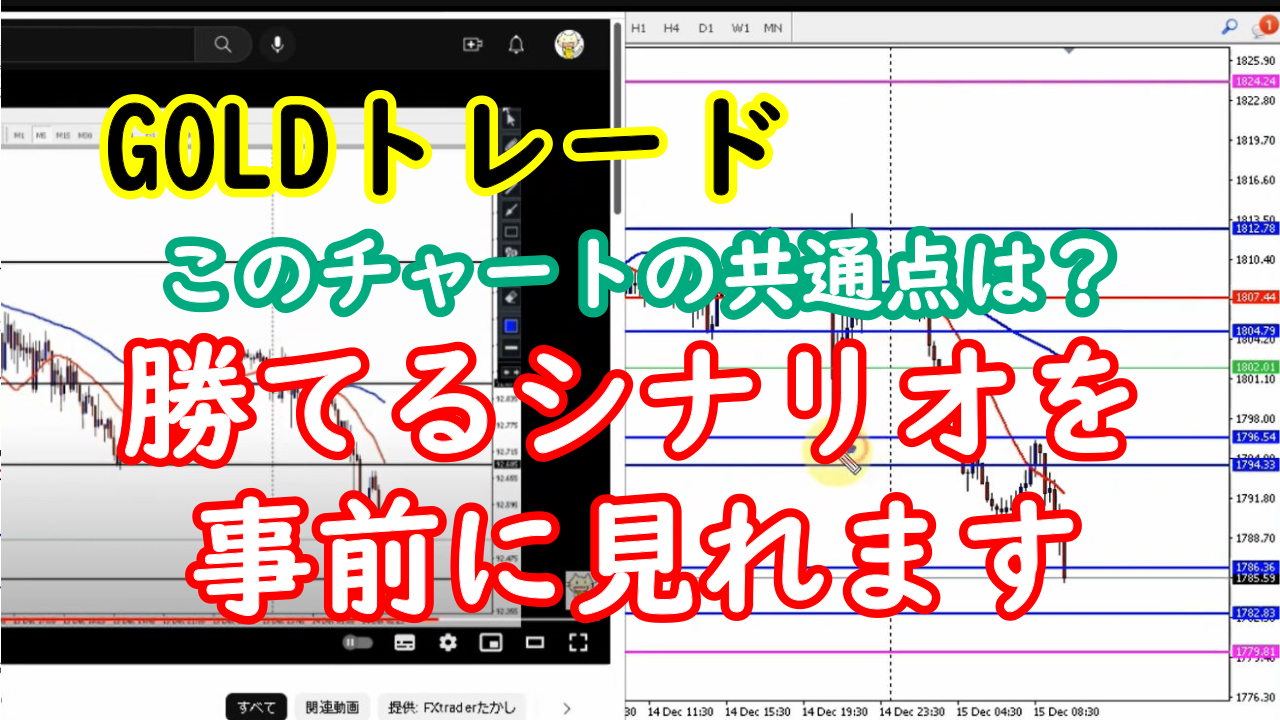Click the 1807.44 red price label
The height and width of the screenshot is (720, 1280).
tap(1255, 297)
